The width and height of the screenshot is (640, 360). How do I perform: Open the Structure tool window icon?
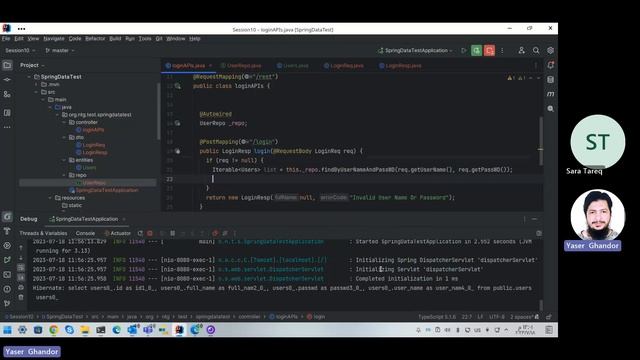pyautogui.click(x=7, y=94)
